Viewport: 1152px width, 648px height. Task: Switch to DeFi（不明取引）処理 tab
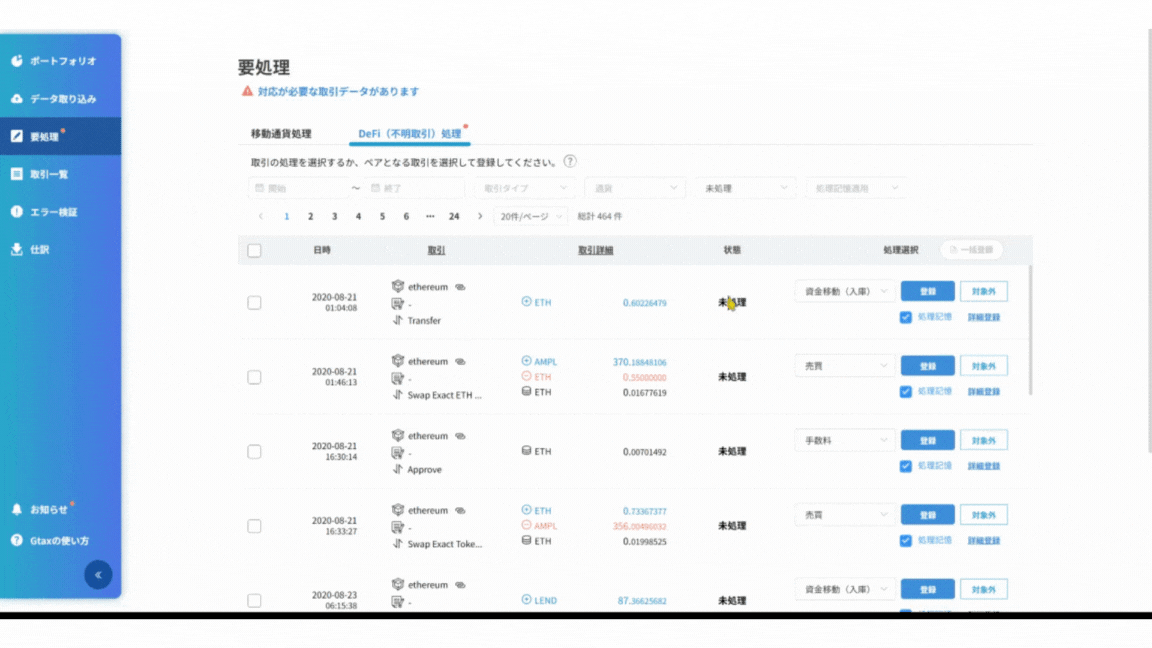409,134
